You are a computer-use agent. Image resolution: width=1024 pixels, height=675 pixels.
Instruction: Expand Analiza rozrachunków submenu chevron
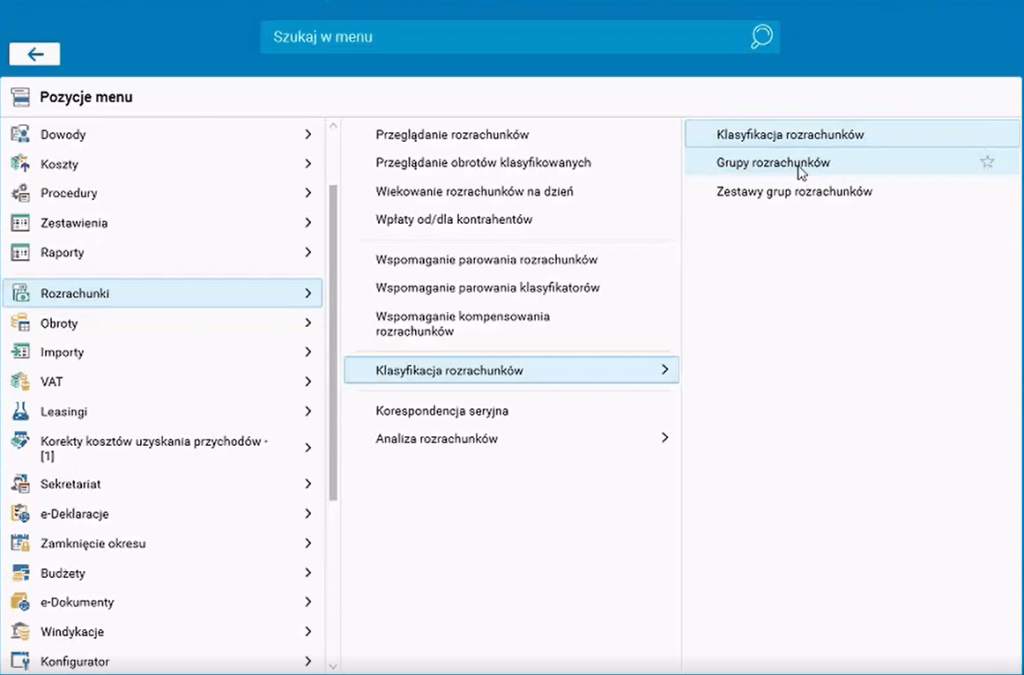(x=664, y=437)
